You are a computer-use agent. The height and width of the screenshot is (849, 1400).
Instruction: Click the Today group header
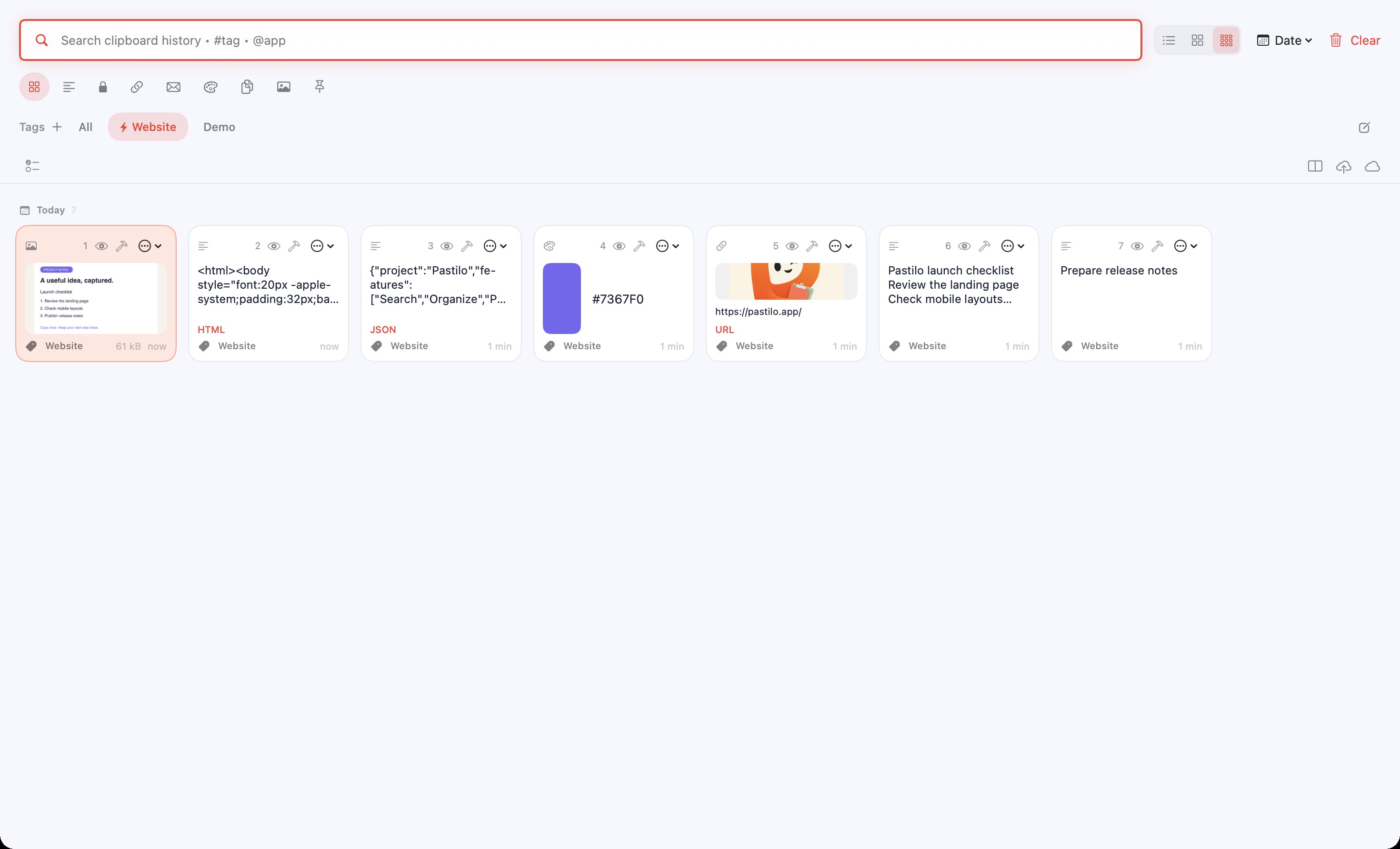pos(50,211)
